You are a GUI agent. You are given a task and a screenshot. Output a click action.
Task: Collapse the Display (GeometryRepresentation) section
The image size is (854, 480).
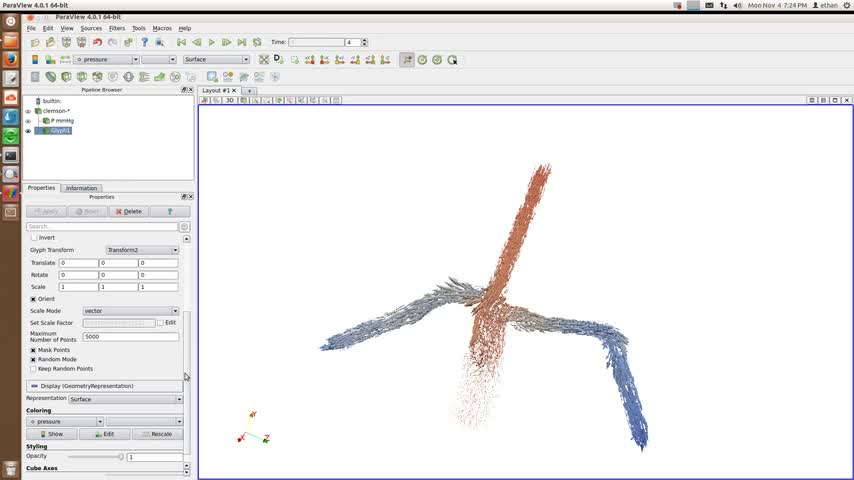click(105, 386)
